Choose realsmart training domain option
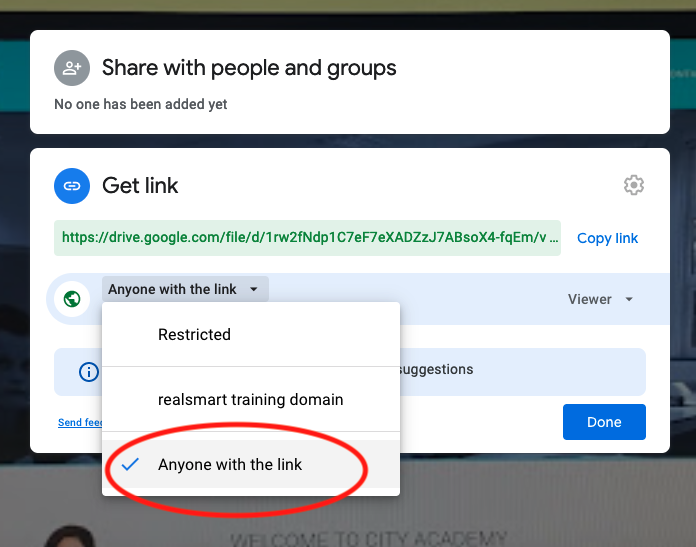This screenshot has width=696, height=547. click(x=251, y=399)
